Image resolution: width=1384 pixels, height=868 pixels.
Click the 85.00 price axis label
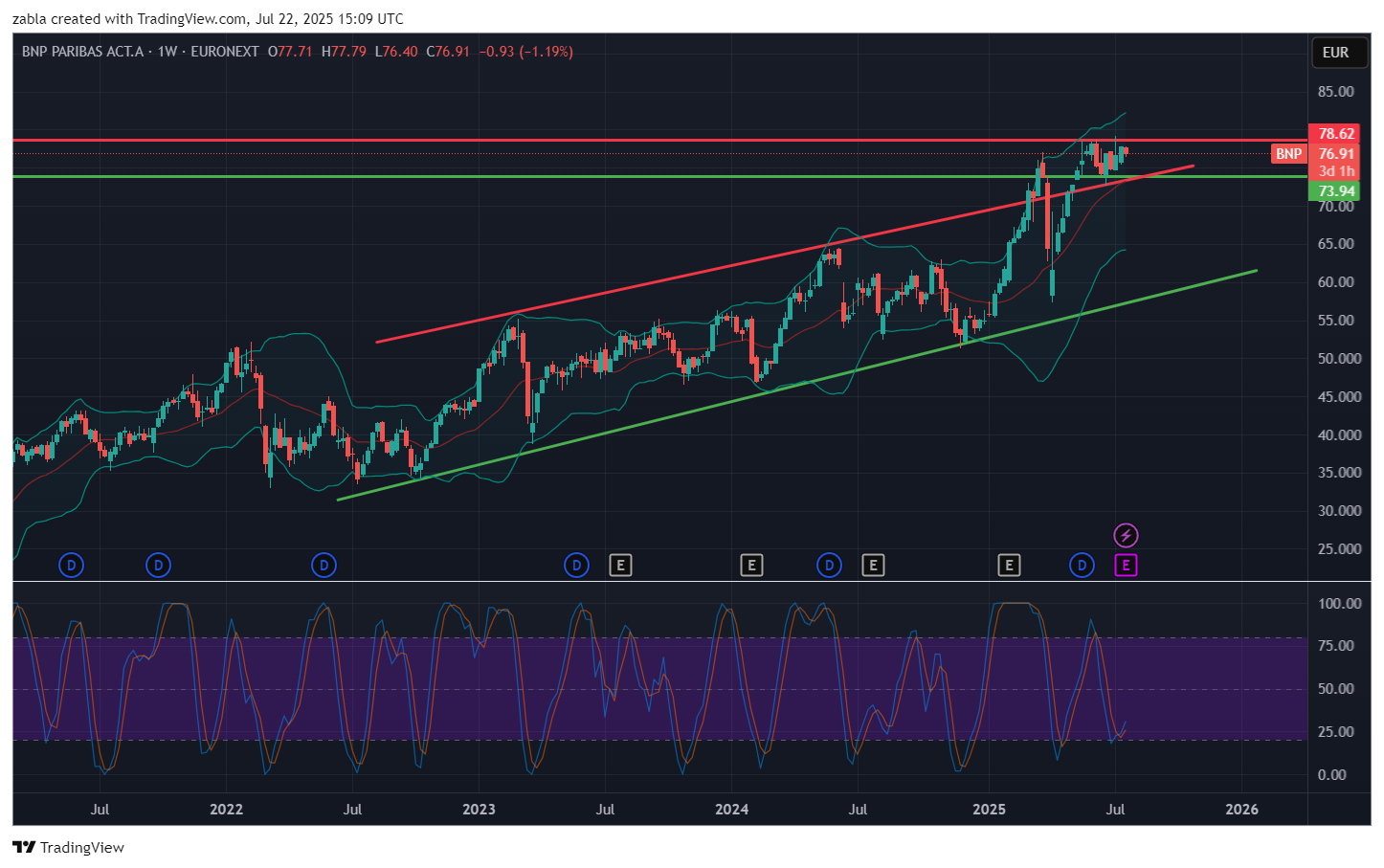[x=1336, y=92]
